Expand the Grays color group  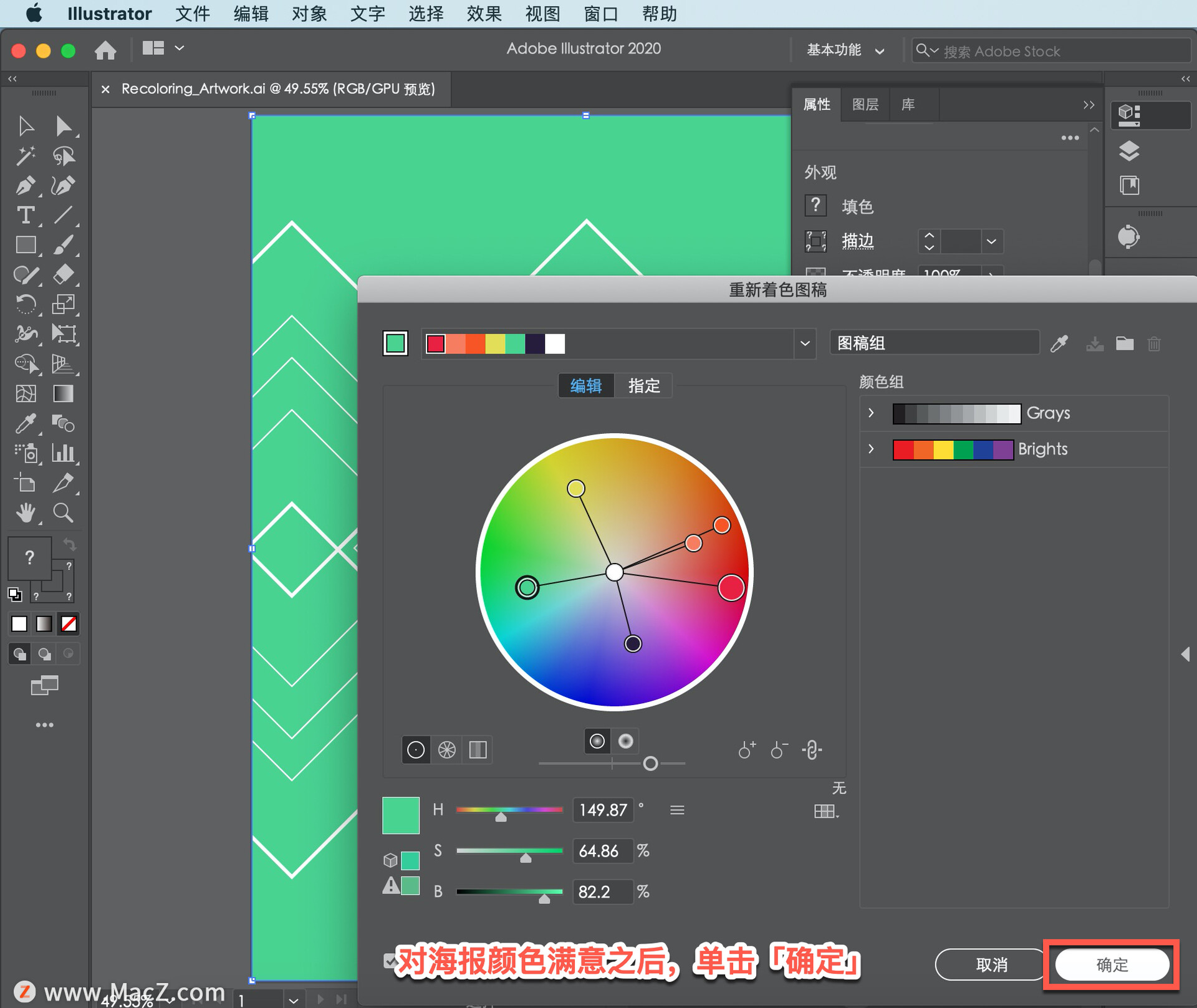[x=871, y=413]
